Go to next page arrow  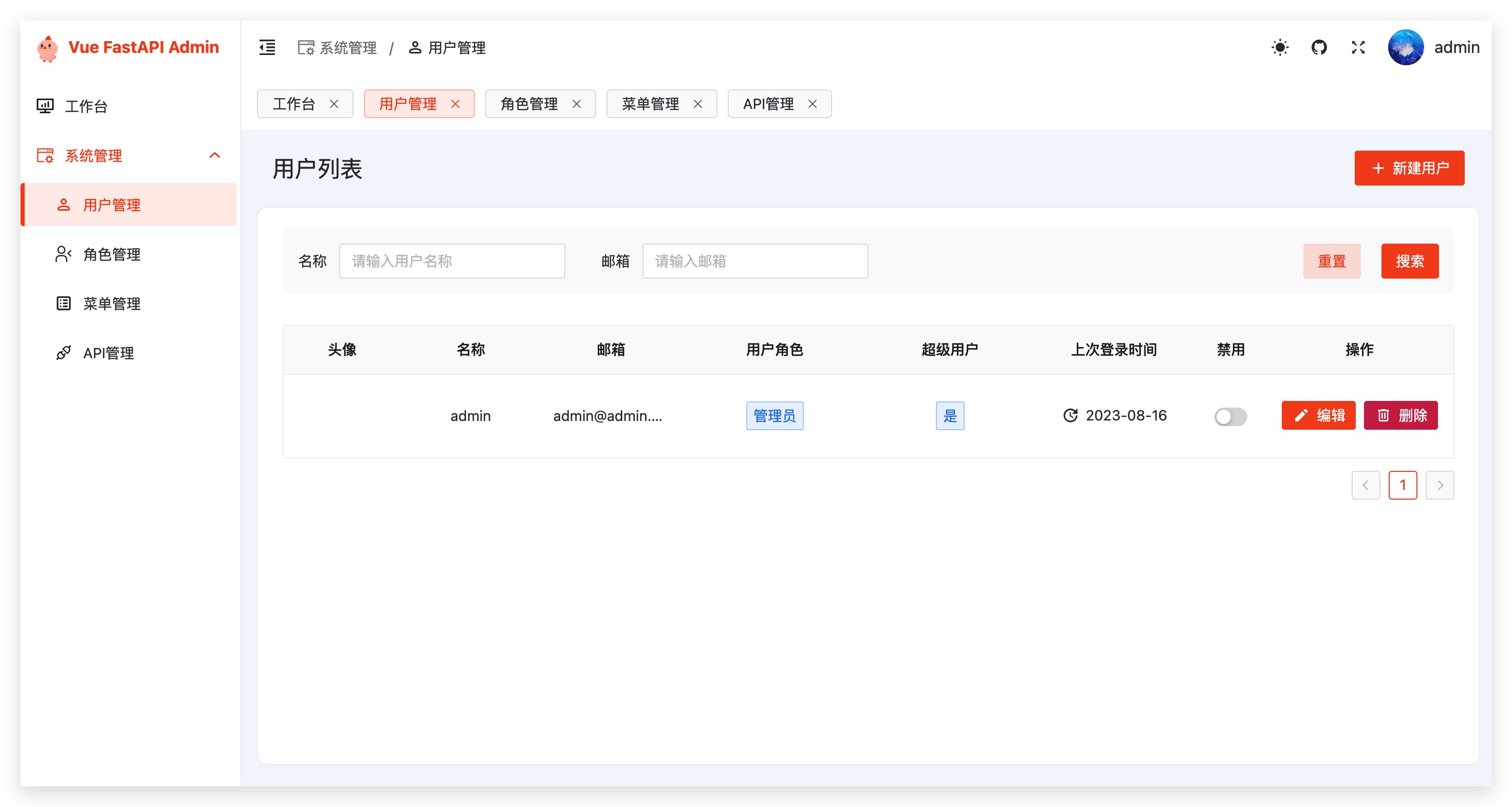[x=1440, y=485]
